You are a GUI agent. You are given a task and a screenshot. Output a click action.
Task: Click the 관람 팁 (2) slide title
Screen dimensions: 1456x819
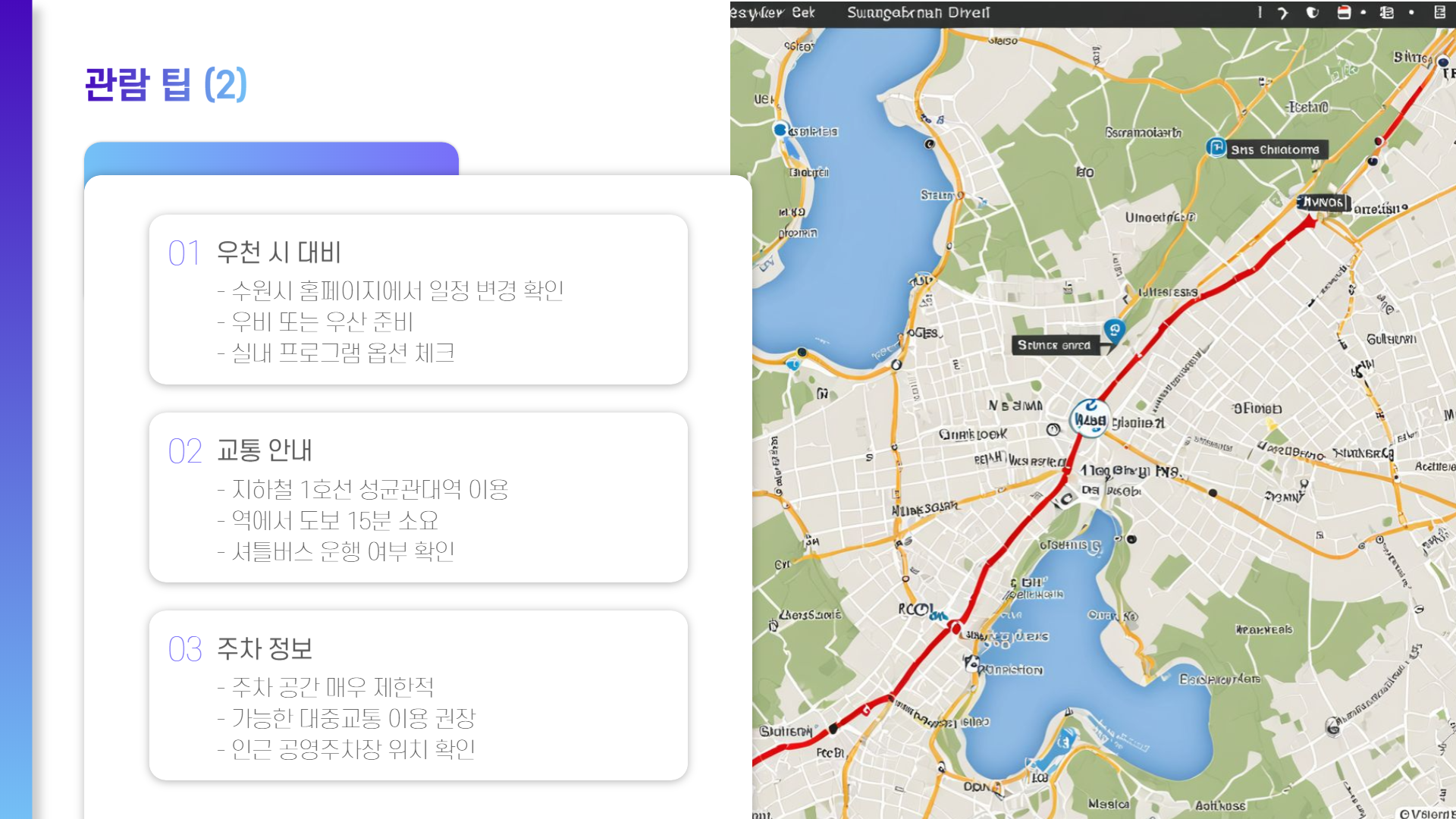166,84
